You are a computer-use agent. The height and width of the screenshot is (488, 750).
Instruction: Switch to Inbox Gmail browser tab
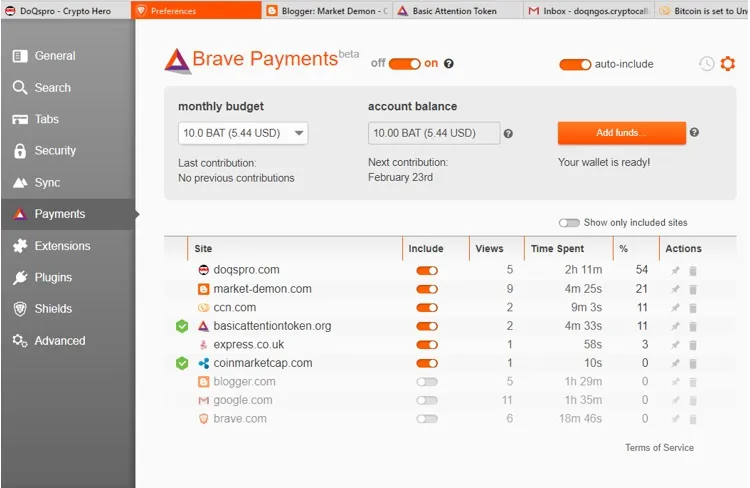point(588,11)
